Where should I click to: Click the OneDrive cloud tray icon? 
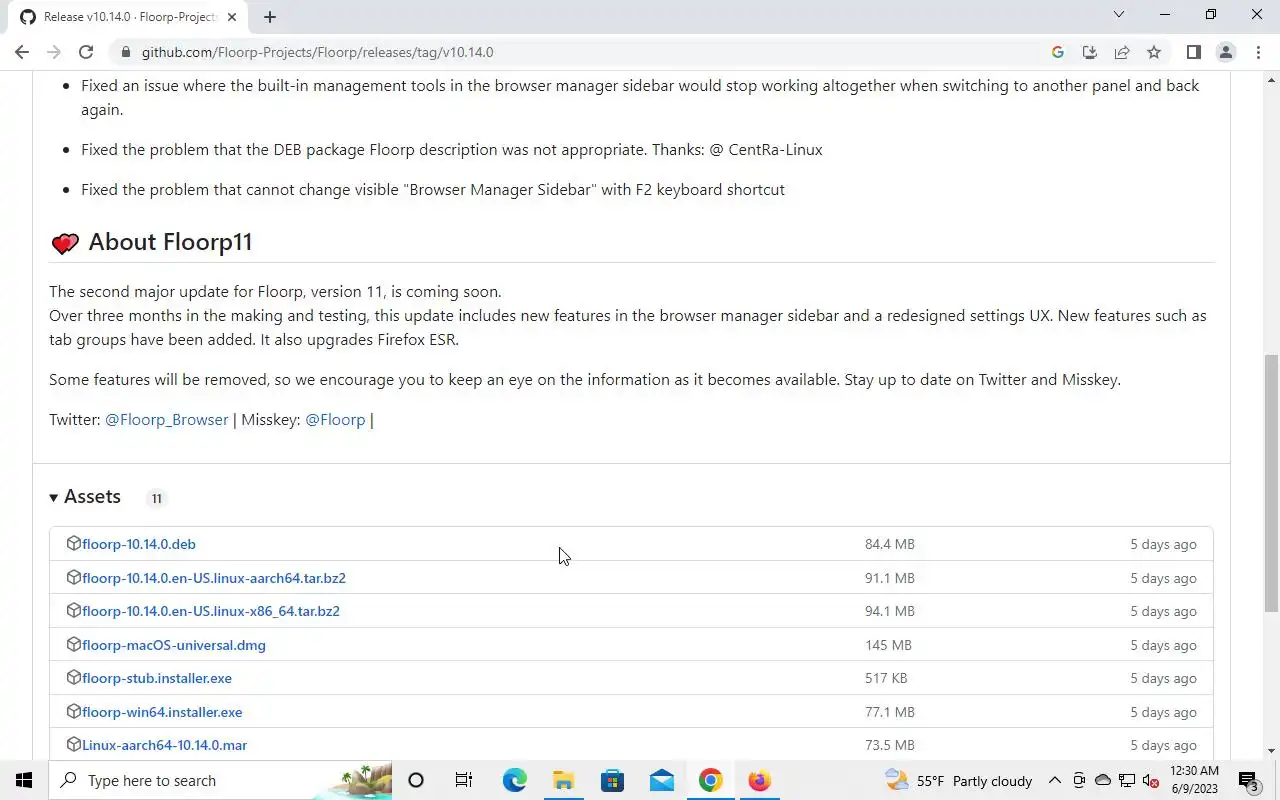click(1102, 780)
